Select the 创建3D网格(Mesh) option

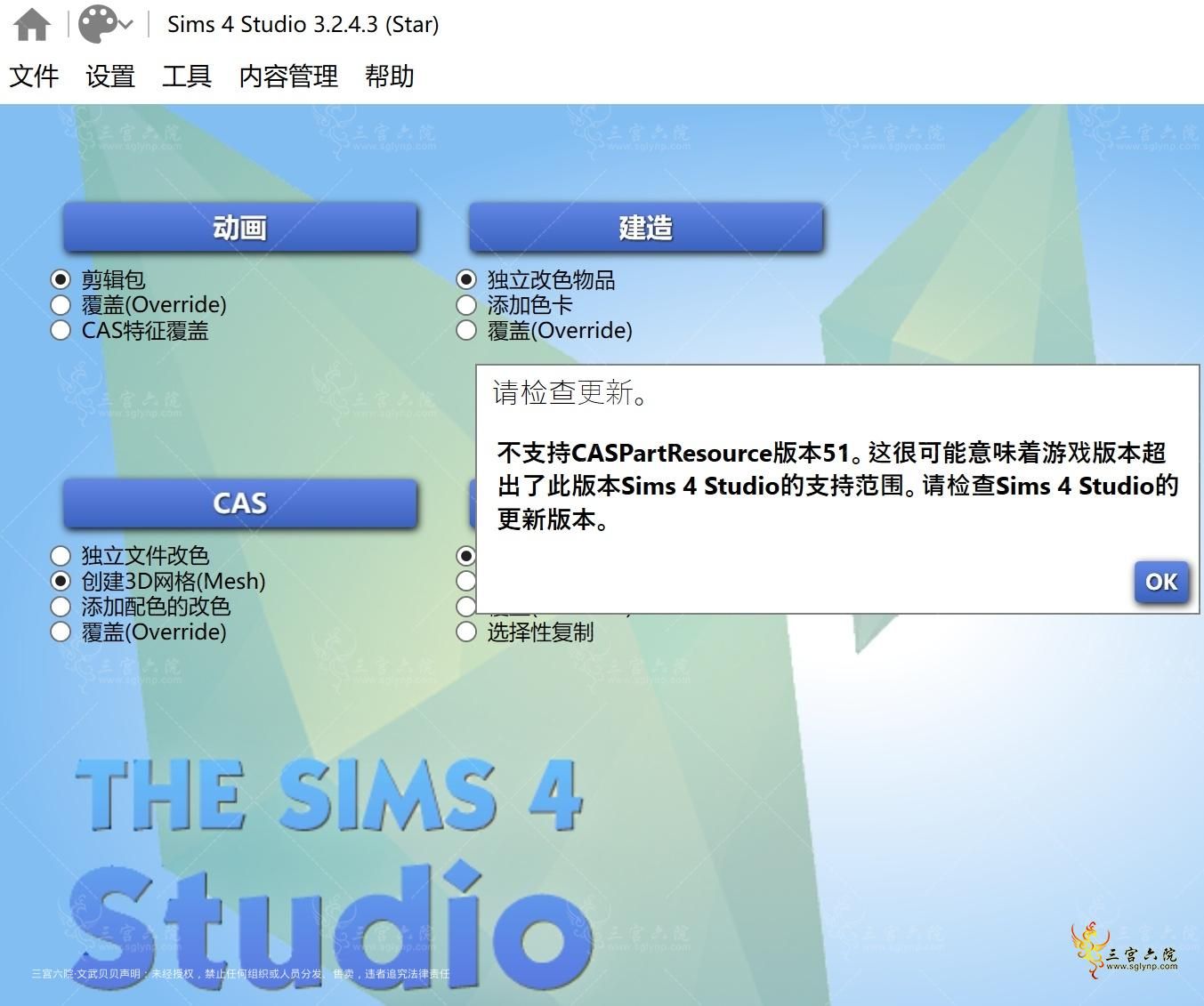coord(158,582)
